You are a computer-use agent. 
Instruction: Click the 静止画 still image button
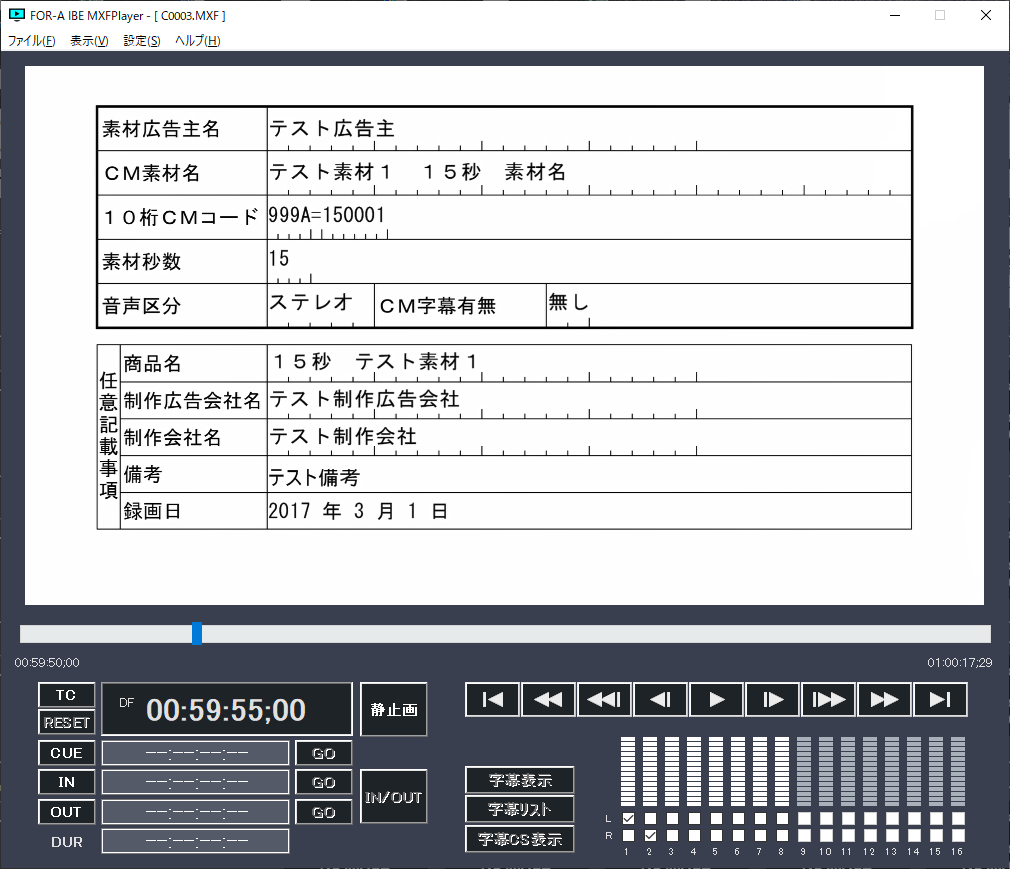[394, 709]
